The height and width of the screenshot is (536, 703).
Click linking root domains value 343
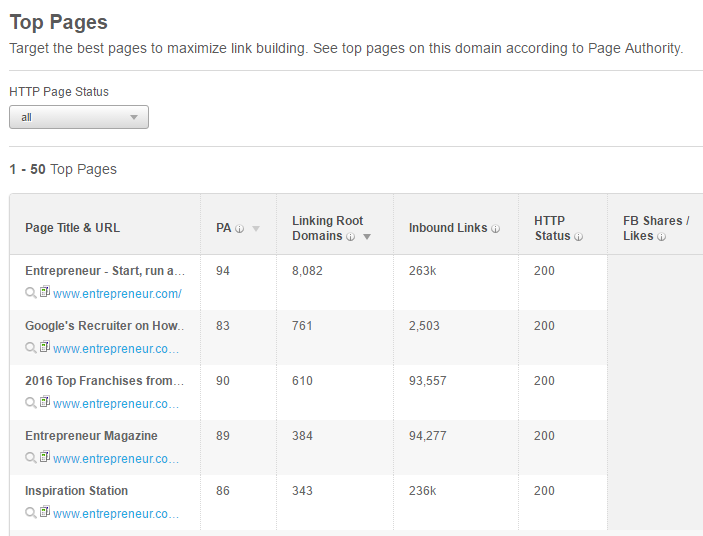point(302,491)
